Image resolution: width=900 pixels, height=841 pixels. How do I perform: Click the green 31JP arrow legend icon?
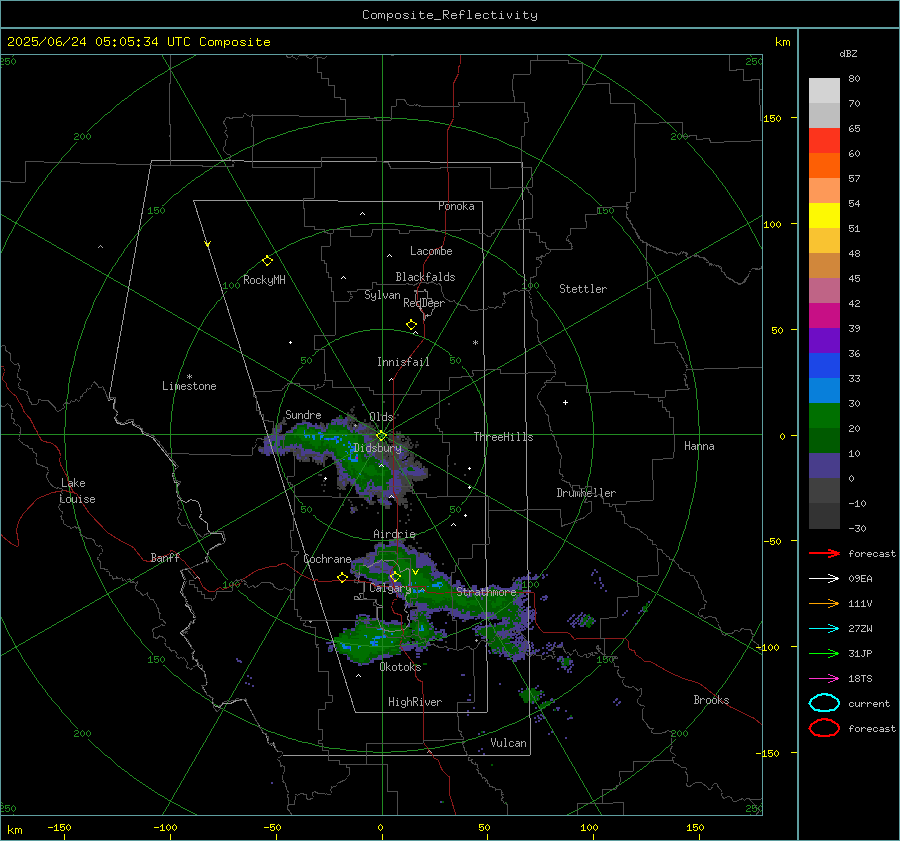(824, 653)
